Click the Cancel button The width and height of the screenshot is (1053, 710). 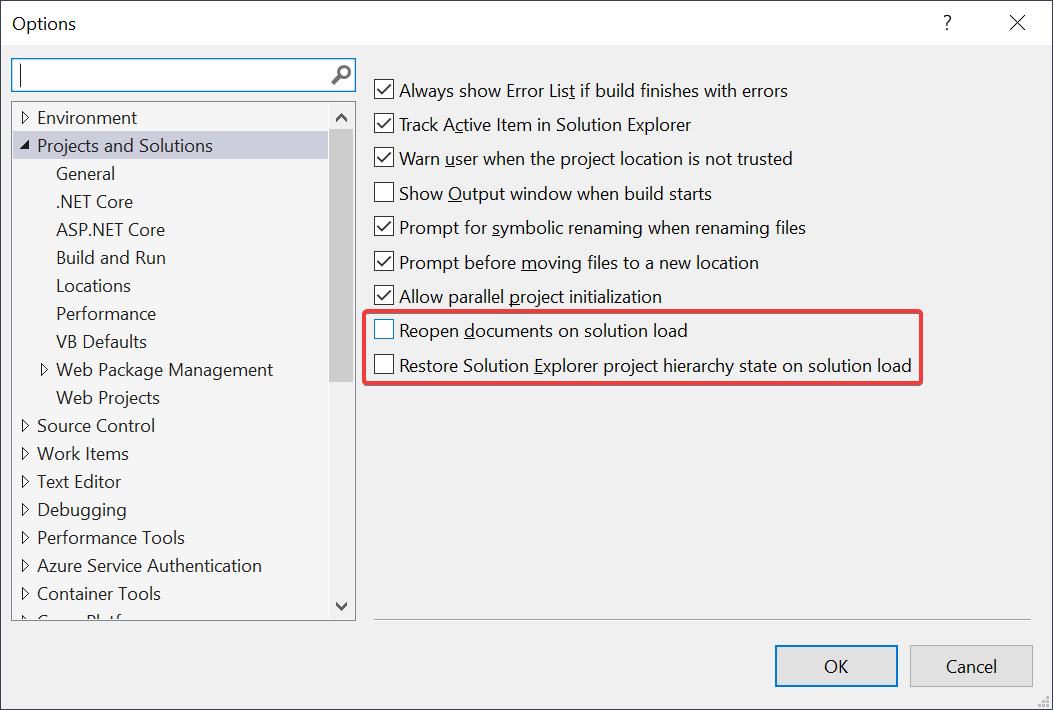click(970, 665)
